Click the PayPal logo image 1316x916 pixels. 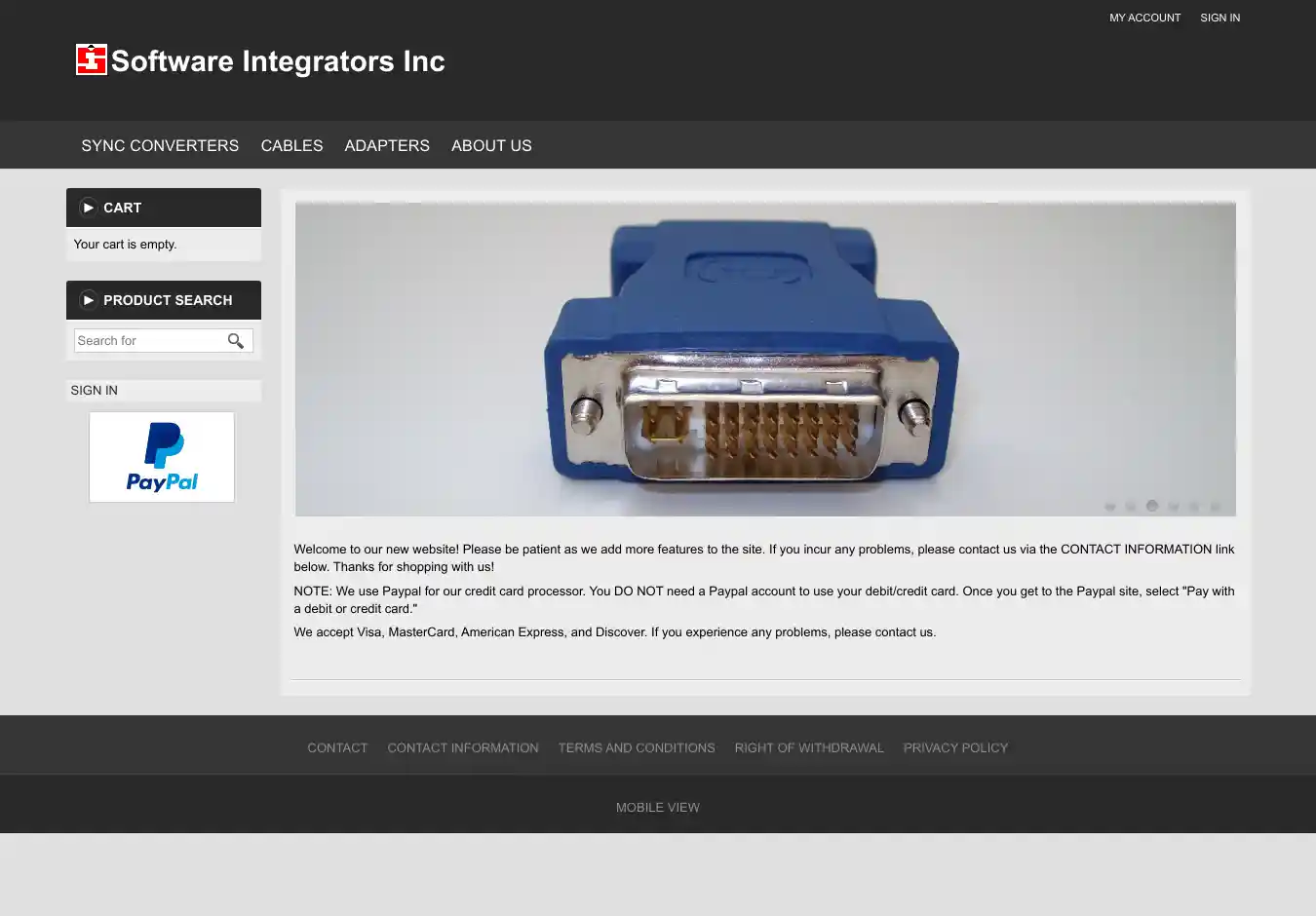pyautogui.click(x=162, y=457)
